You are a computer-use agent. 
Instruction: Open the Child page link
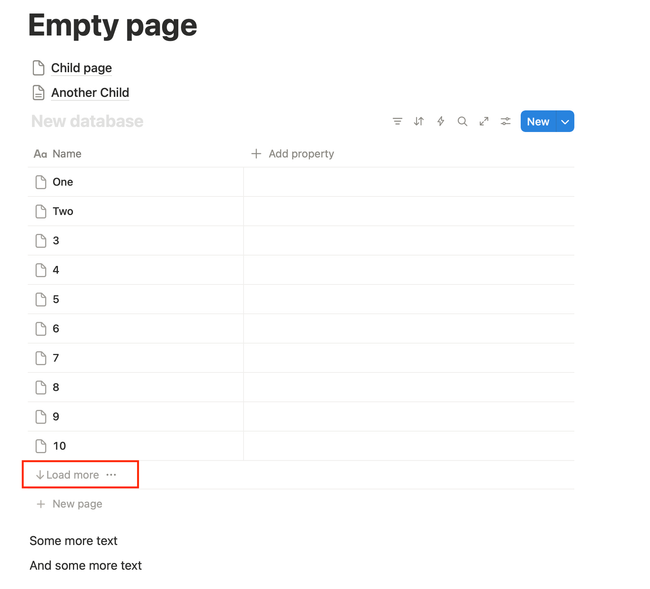point(81,68)
